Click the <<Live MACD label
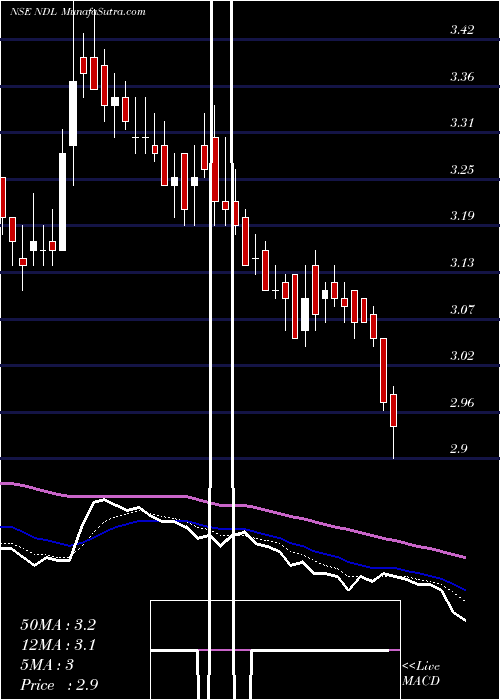The width and height of the screenshot is (500, 700). [x=421, y=674]
